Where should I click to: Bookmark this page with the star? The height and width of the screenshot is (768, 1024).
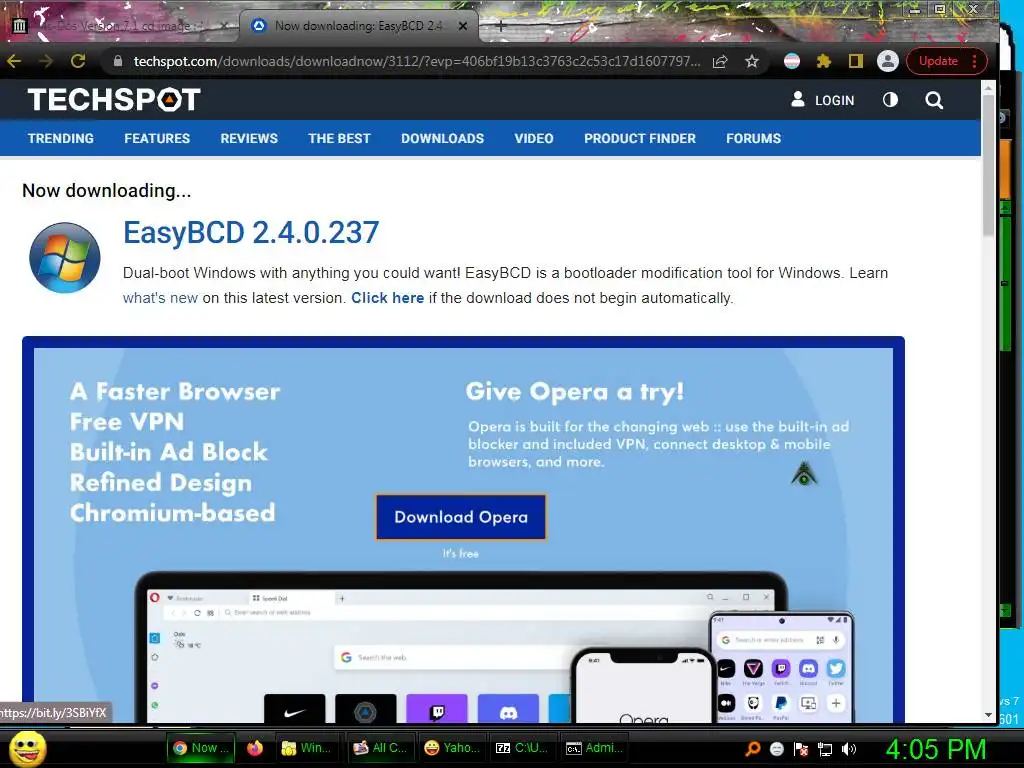752,61
